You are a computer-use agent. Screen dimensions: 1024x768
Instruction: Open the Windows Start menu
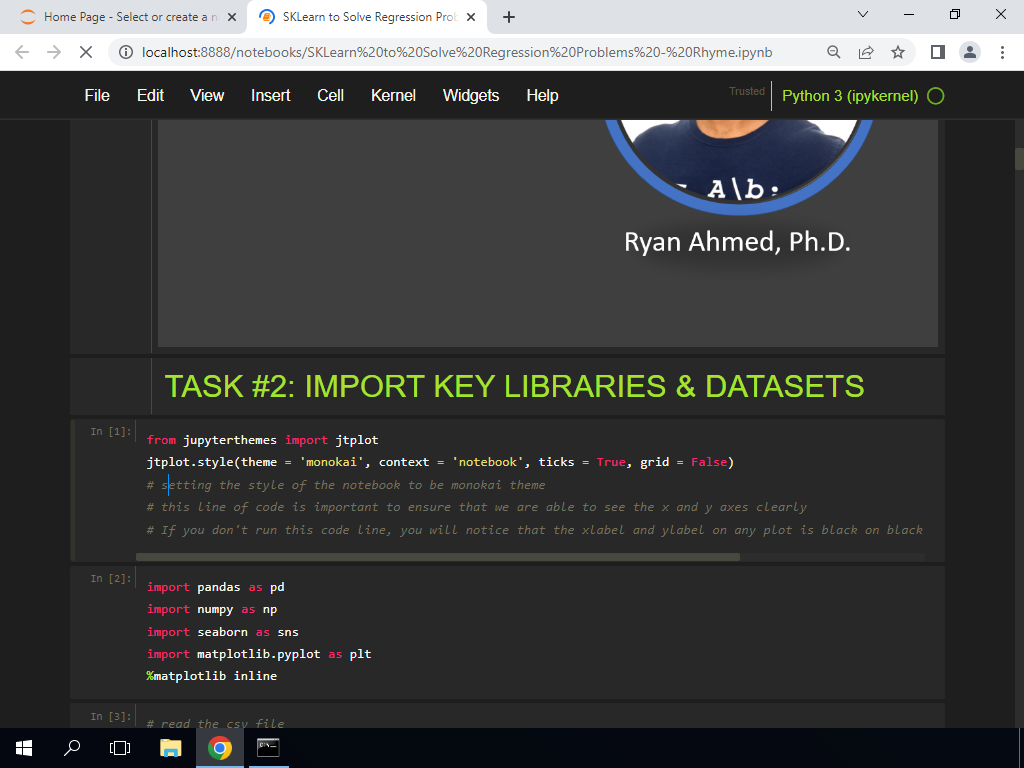24,748
